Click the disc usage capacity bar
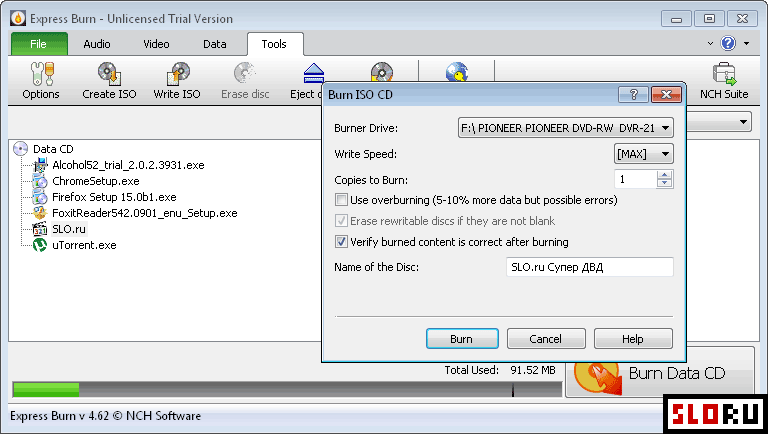768x434 pixels. click(x=287, y=389)
